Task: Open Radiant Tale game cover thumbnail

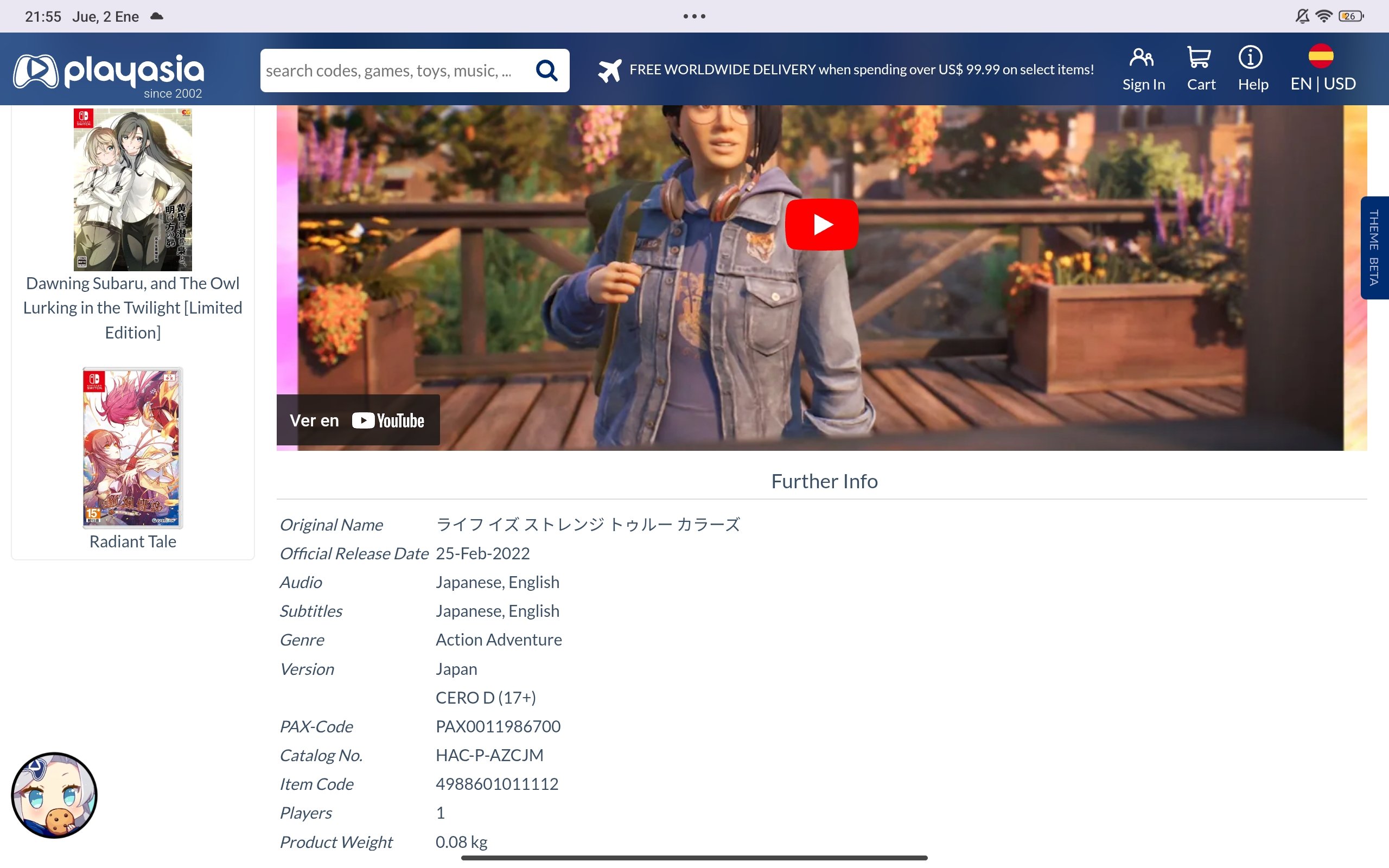Action: pyautogui.click(x=132, y=448)
